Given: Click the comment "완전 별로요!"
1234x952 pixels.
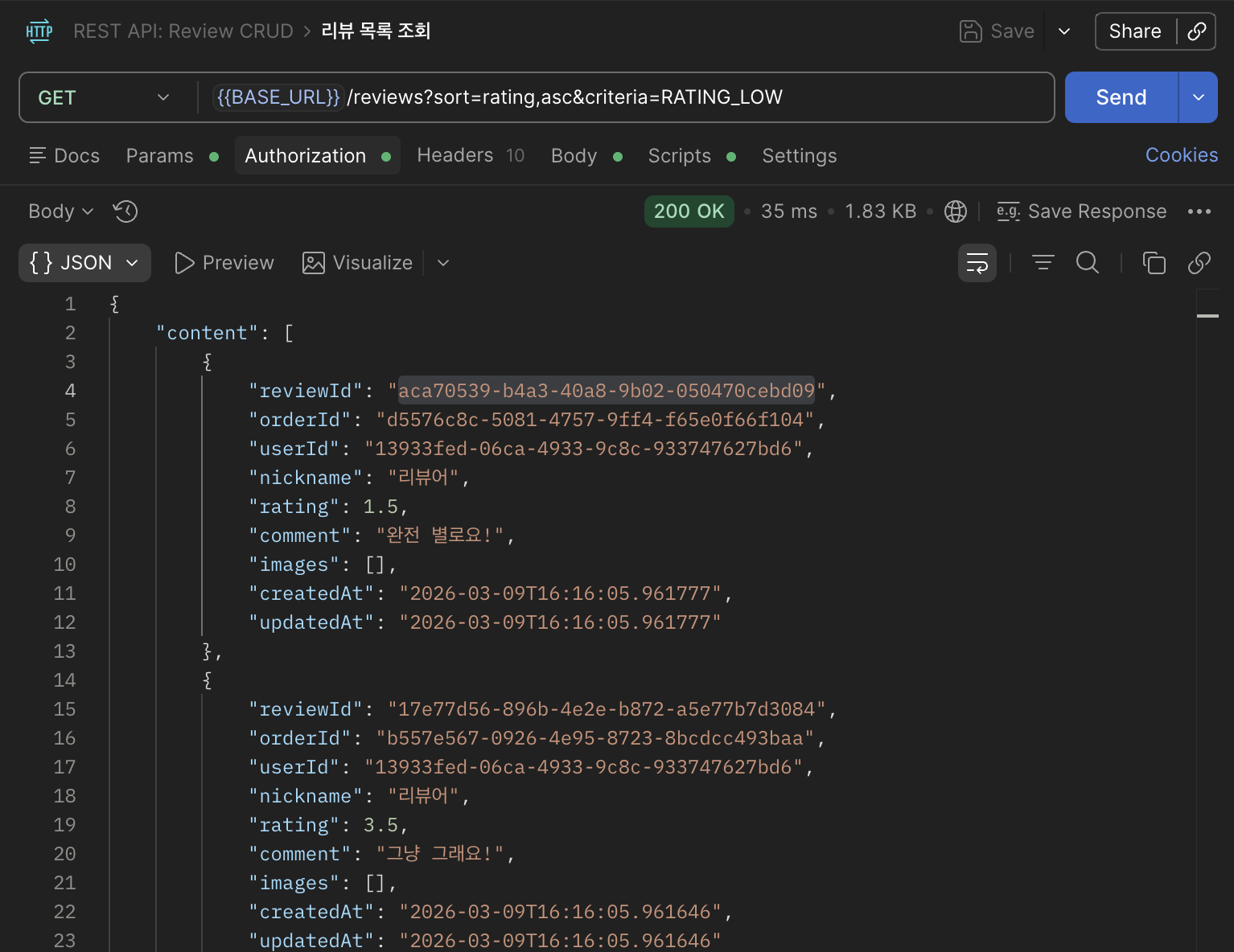Looking at the screenshot, I should (x=440, y=535).
